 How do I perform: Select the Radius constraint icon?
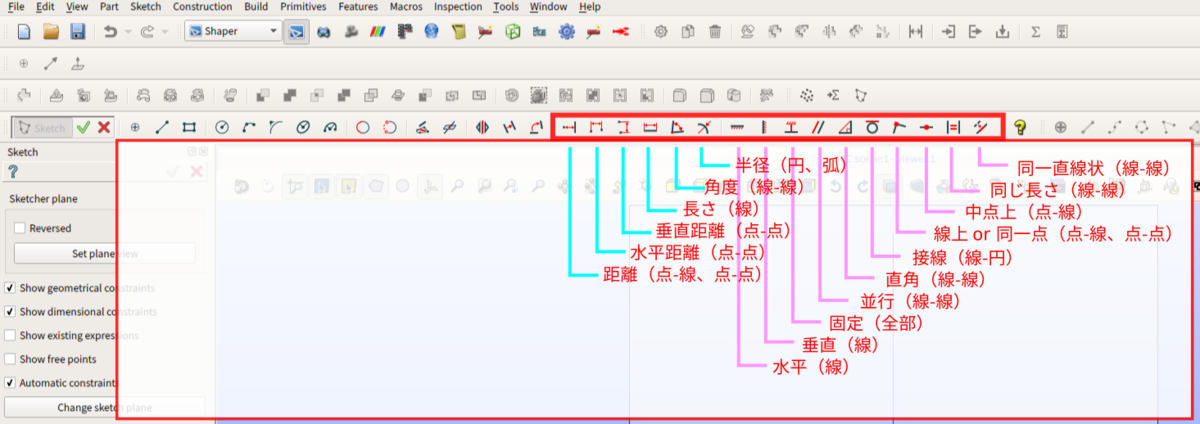(703, 127)
